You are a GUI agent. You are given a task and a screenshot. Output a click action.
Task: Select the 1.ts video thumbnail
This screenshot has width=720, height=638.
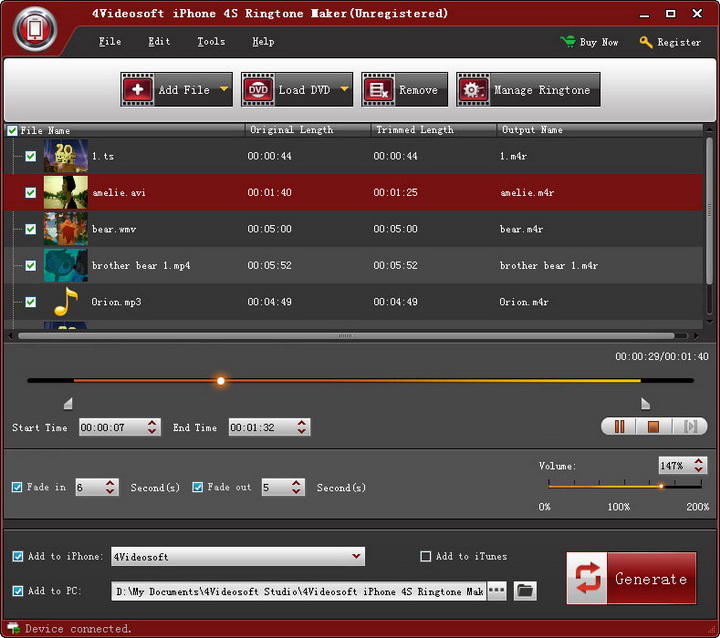(66, 156)
